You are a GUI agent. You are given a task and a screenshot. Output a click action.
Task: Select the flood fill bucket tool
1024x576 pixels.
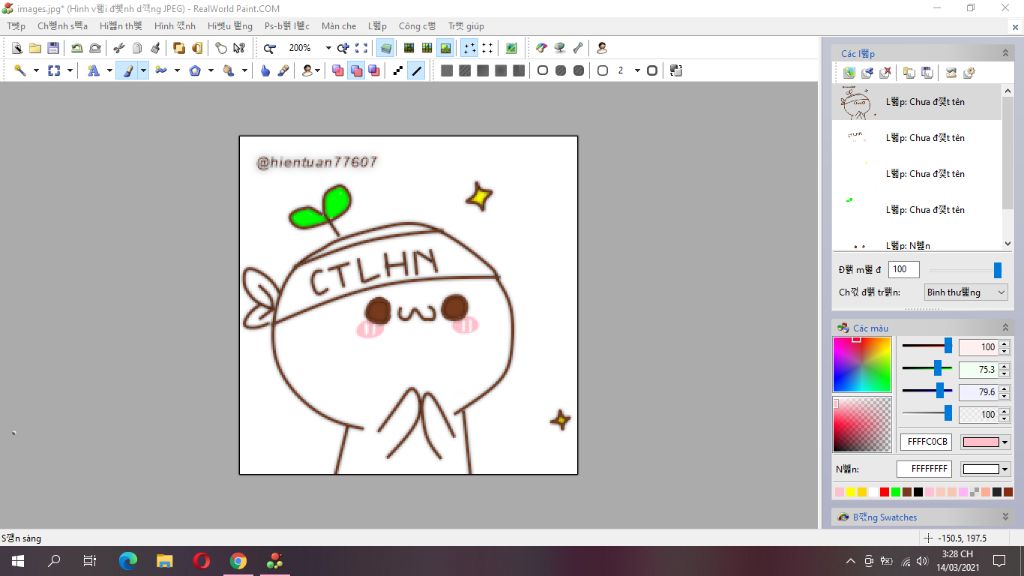[229, 71]
